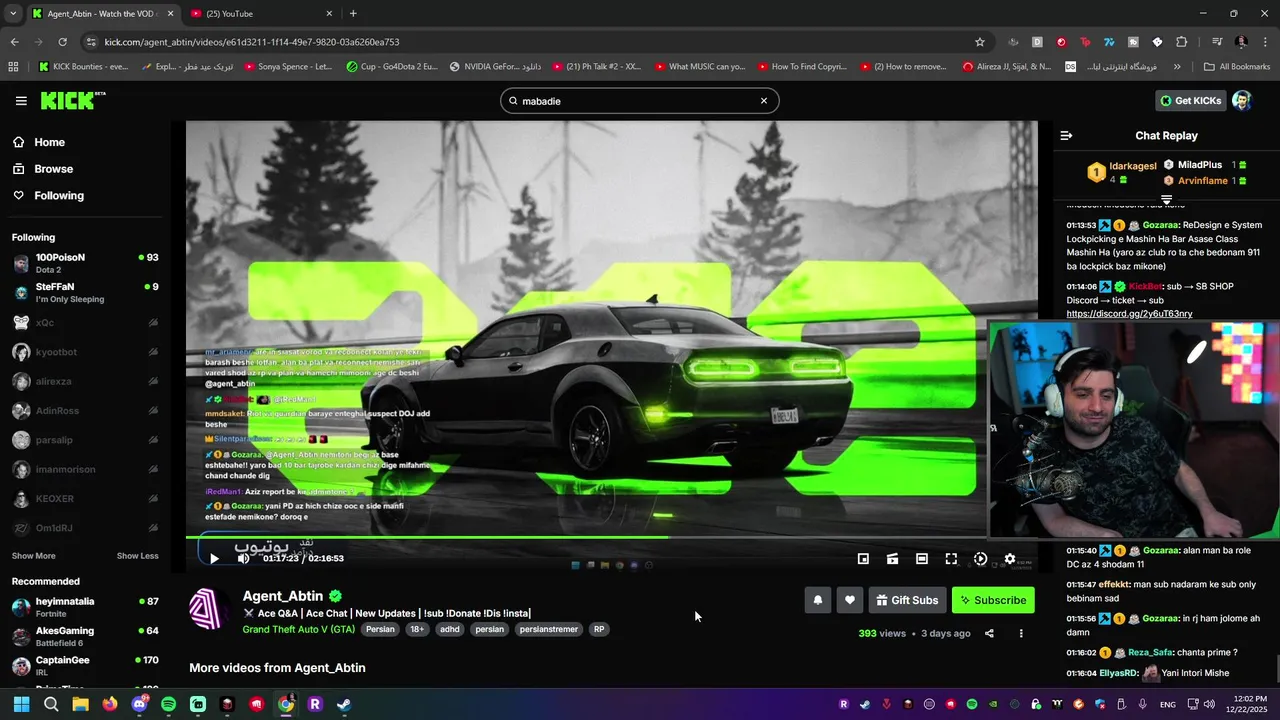1280x720 pixels.
Task: Share this video
Action: click(x=989, y=633)
